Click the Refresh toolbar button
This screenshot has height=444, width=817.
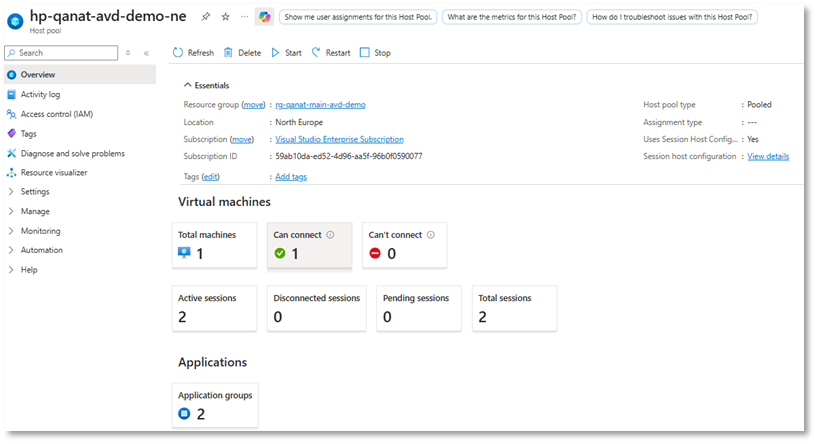coord(193,53)
